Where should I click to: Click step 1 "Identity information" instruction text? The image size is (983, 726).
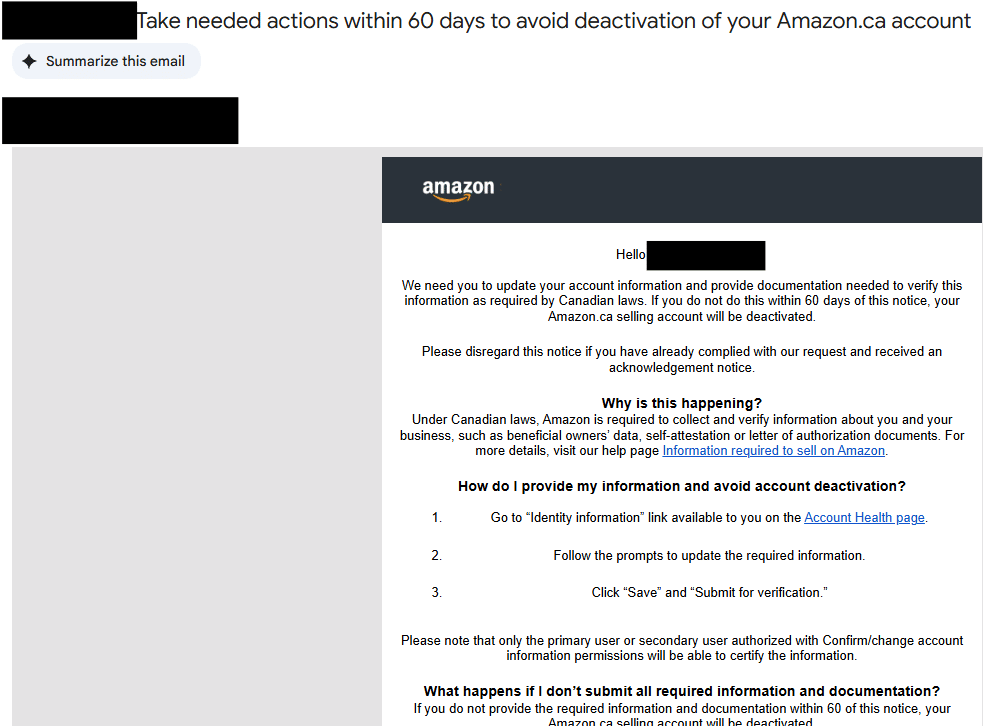point(646,518)
